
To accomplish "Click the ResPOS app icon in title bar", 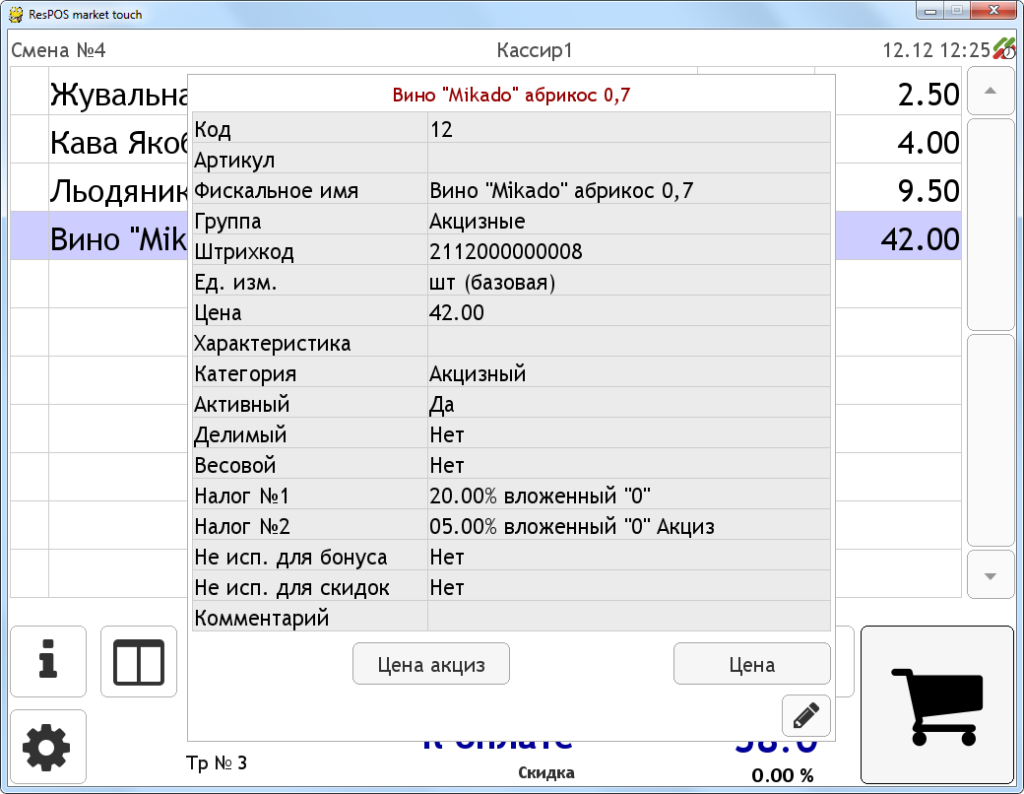I will pyautogui.click(x=16, y=14).
